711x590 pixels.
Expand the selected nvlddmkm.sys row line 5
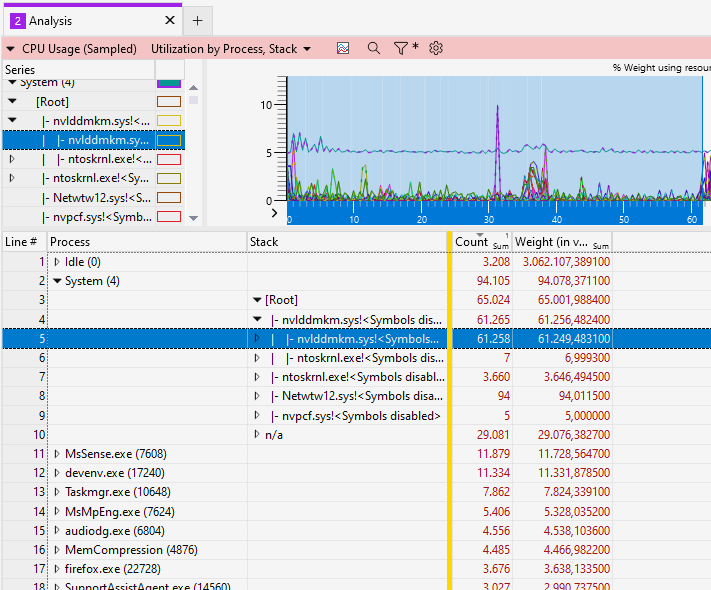pyautogui.click(x=257, y=338)
